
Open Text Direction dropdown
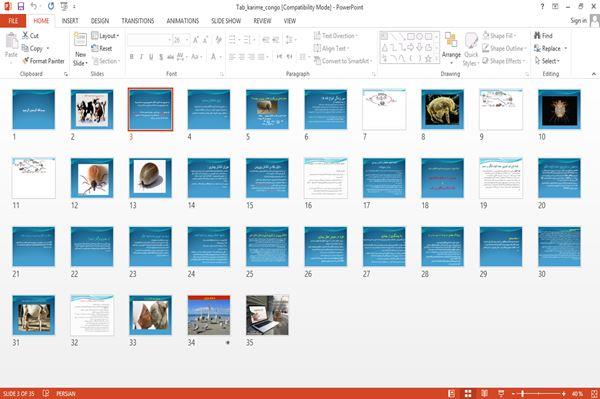[336, 36]
